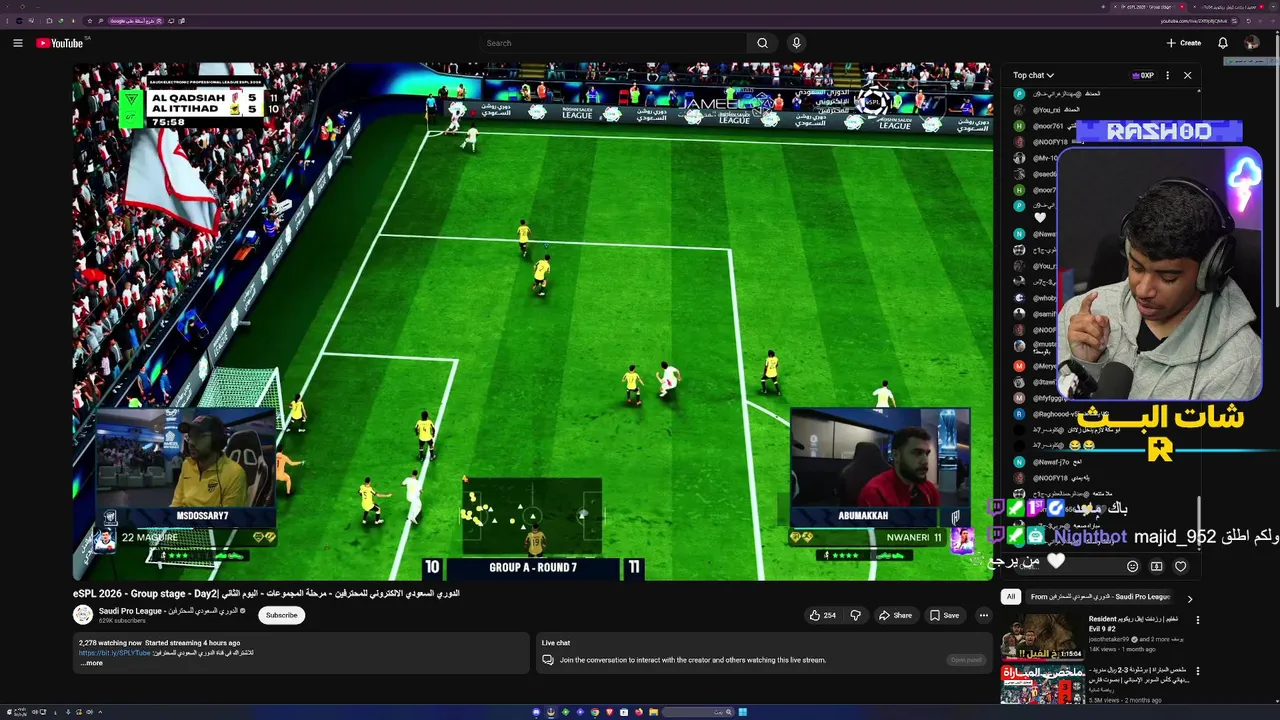This screenshot has width=1280, height=720.
Task: Expand the description with ...more
Action: click(x=91, y=663)
